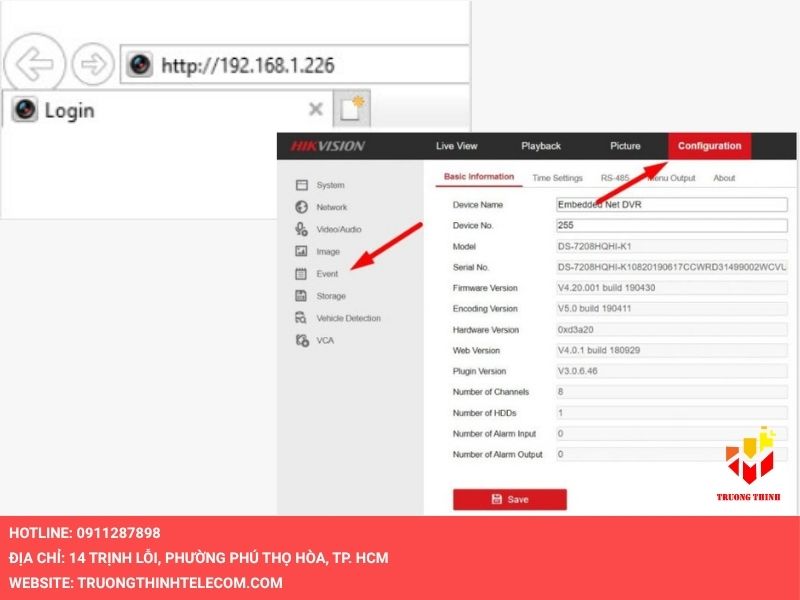Click Number of Channels value 8
The width and height of the screenshot is (800, 600).
pyautogui.click(x=671, y=392)
